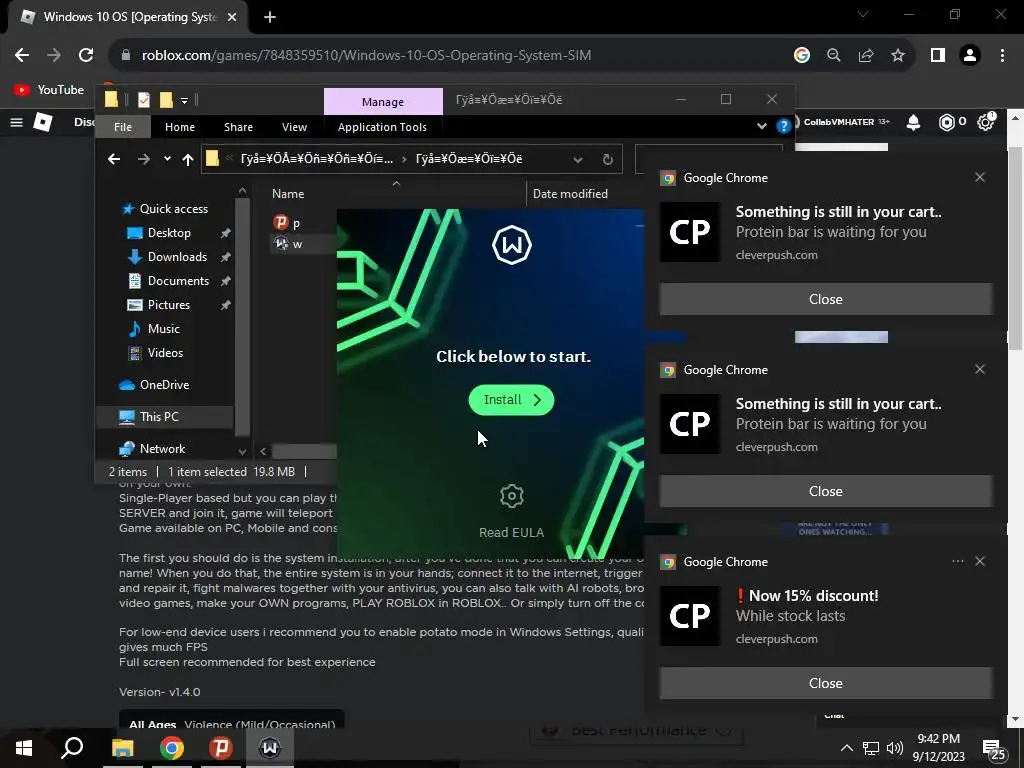Open Chrome zoom magnifier icon
The image size is (1024, 768).
click(834, 56)
